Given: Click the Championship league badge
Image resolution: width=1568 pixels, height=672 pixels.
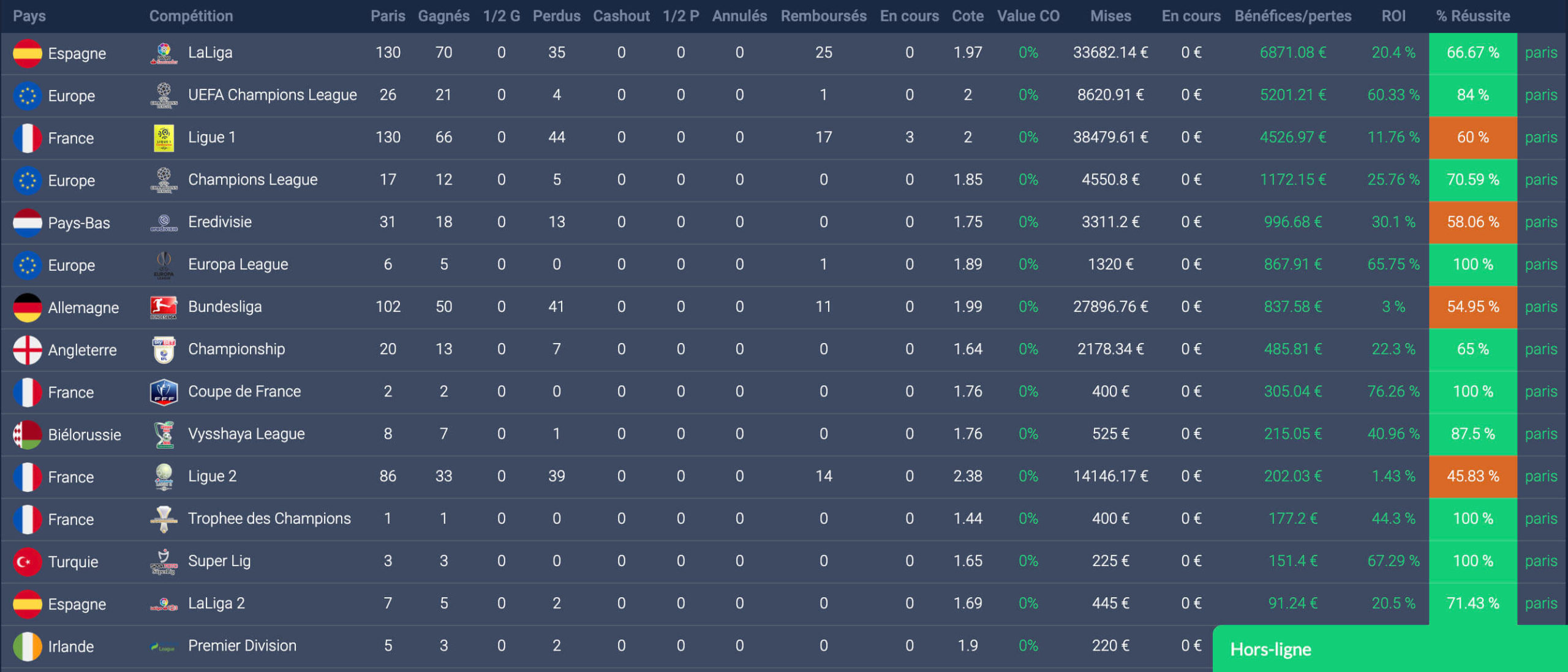Looking at the screenshot, I should click(164, 350).
